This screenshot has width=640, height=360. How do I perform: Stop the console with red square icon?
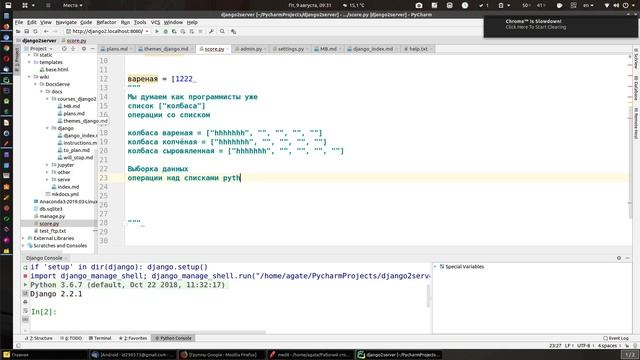coord(25,276)
